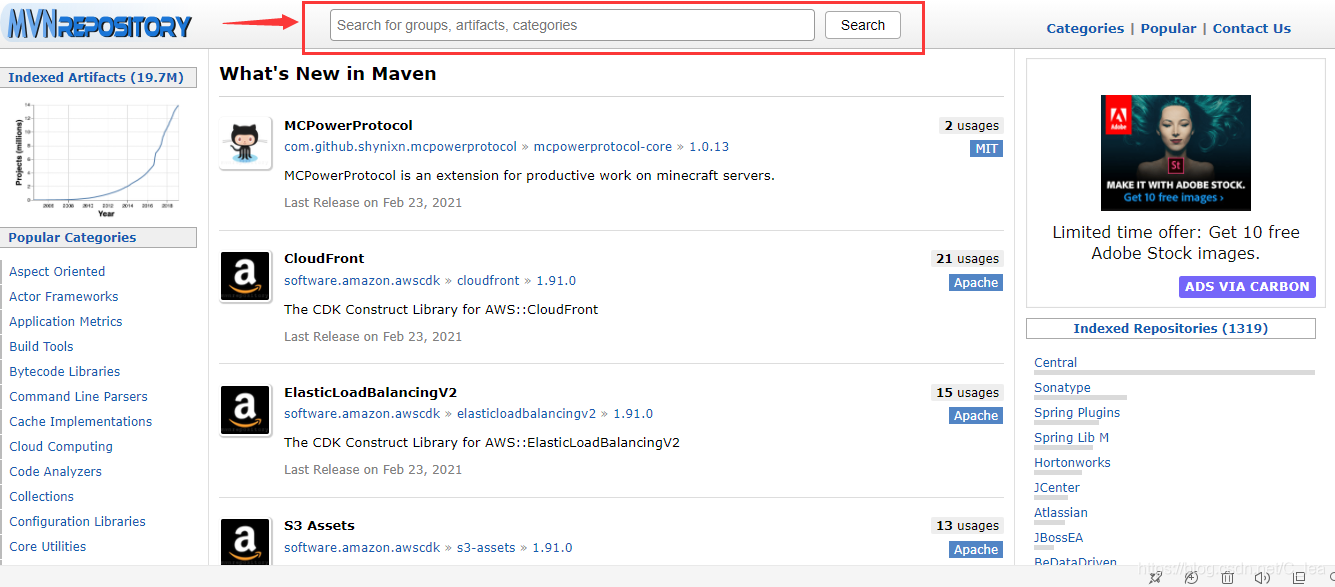Open the Adobe Stock ad image
Image resolution: width=1335 pixels, height=587 pixels.
point(1175,152)
